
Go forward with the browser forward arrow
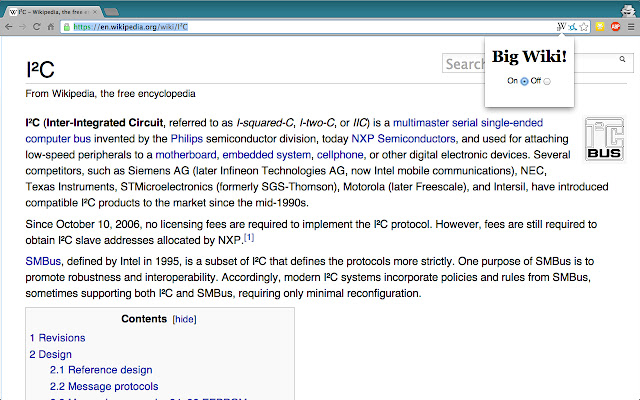(x=22, y=27)
